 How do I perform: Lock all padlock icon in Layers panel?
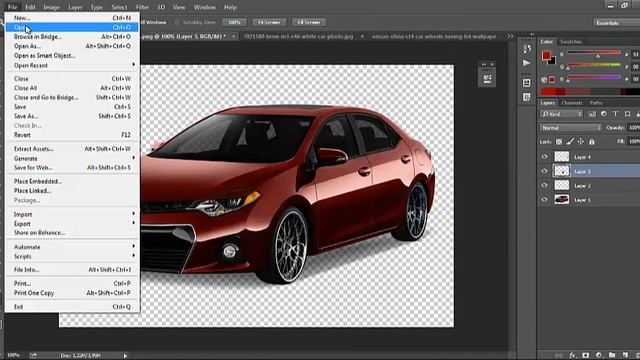pyautogui.click(x=591, y=142)
